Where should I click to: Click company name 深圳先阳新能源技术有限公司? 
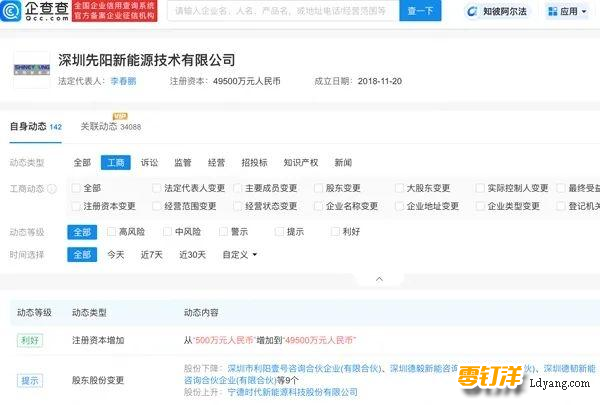147,60
